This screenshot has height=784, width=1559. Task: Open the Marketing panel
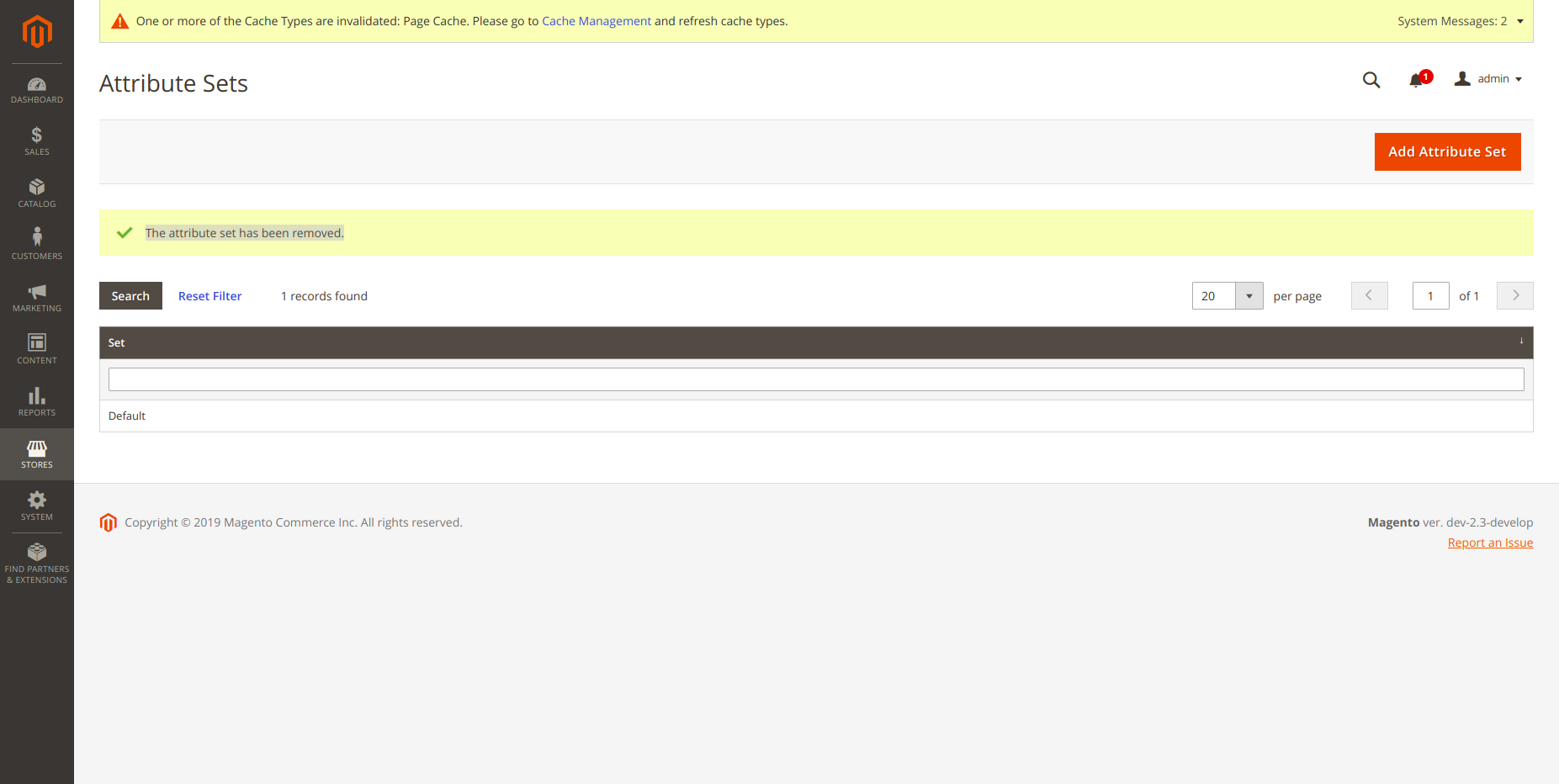(x=36, y=298)
